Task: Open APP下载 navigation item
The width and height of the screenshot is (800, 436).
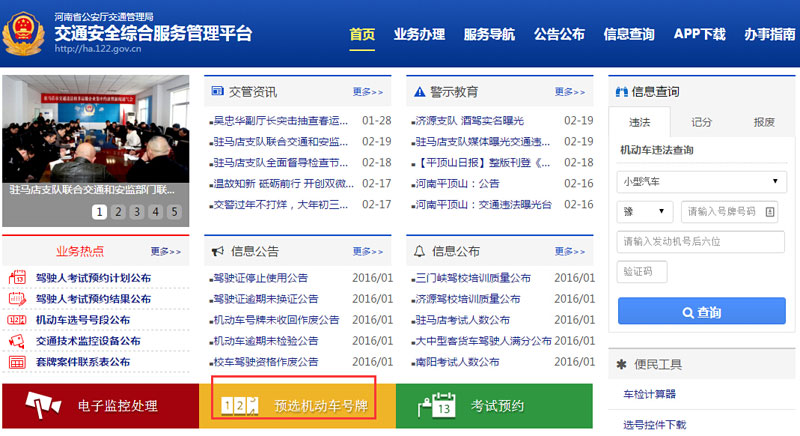Action: pos(699,34)
